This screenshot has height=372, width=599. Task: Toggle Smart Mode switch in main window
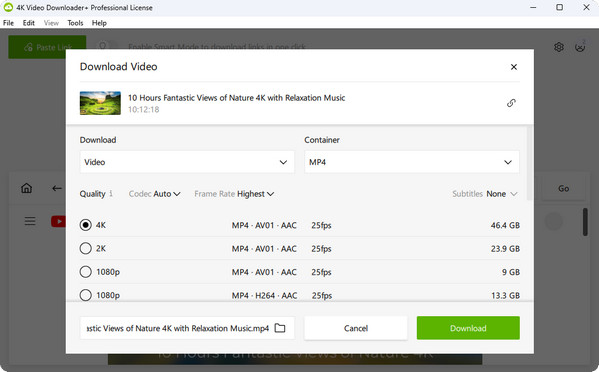tap(107, 47)
